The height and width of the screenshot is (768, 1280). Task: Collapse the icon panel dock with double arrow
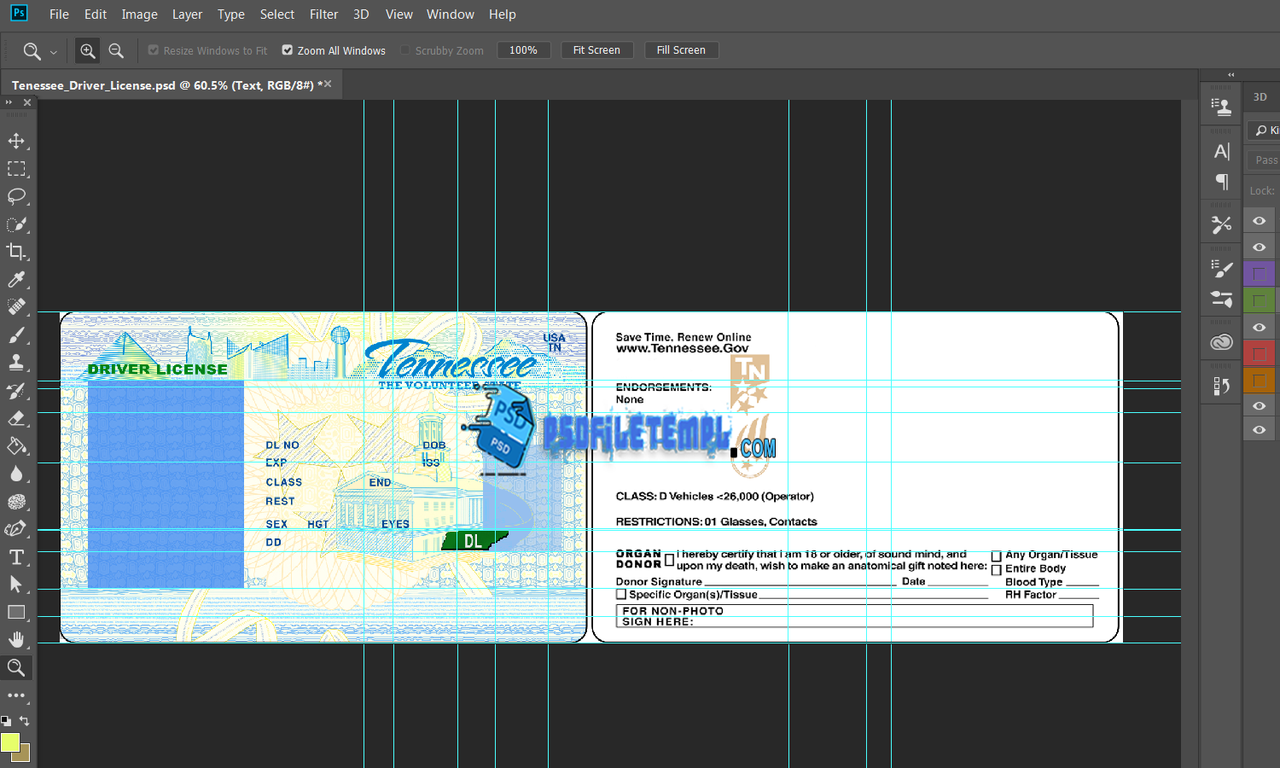tap(1231, 75)
